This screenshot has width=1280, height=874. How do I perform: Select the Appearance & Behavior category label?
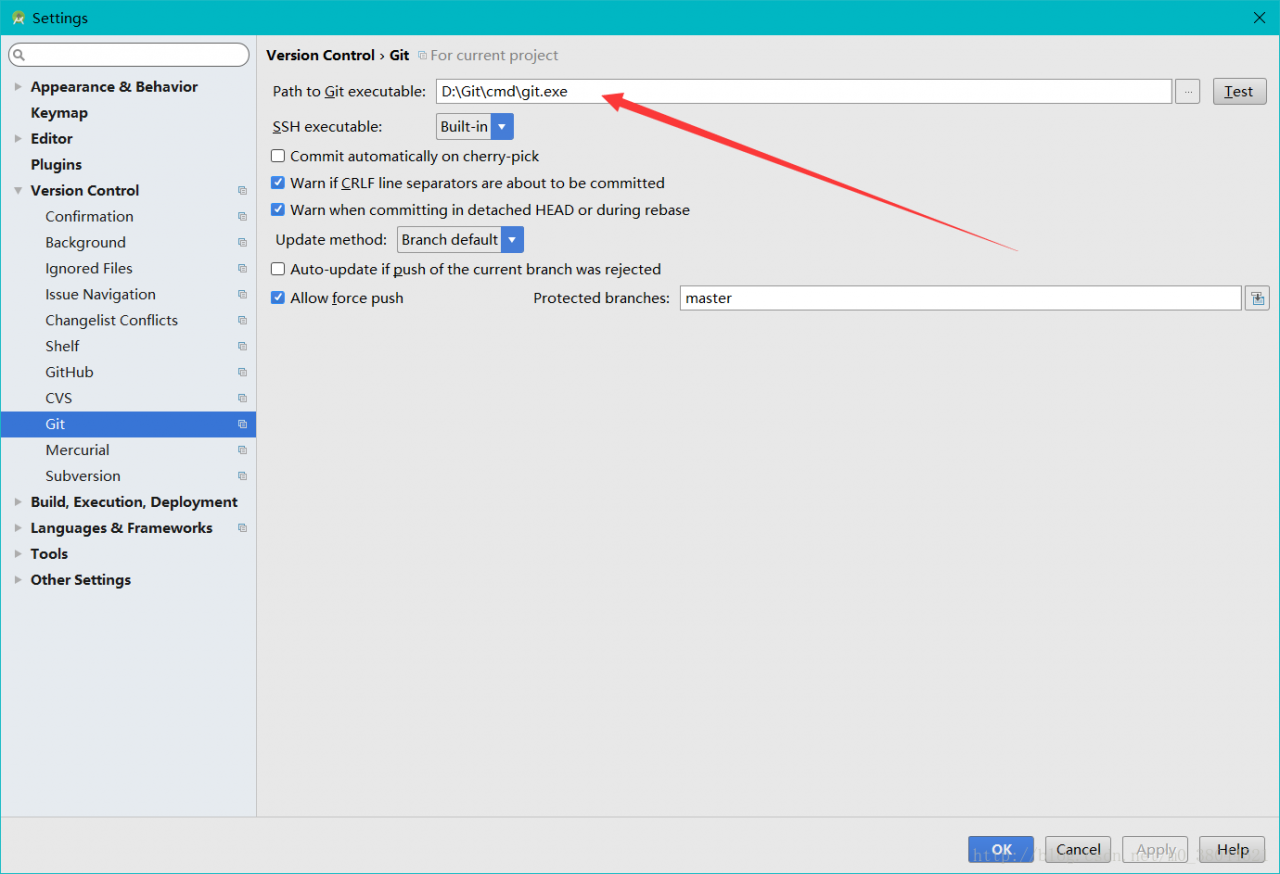(114, 87)
